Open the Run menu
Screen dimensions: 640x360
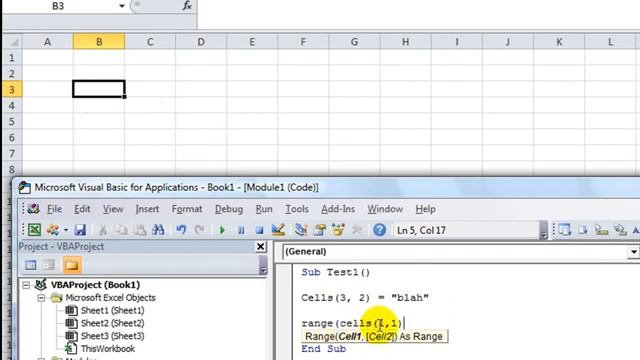[264, 209]
